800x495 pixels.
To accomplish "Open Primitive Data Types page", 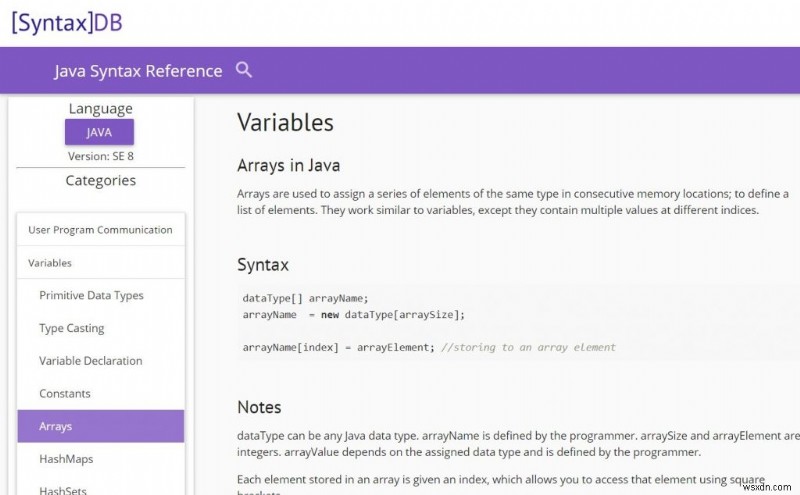I will point(91,295).
